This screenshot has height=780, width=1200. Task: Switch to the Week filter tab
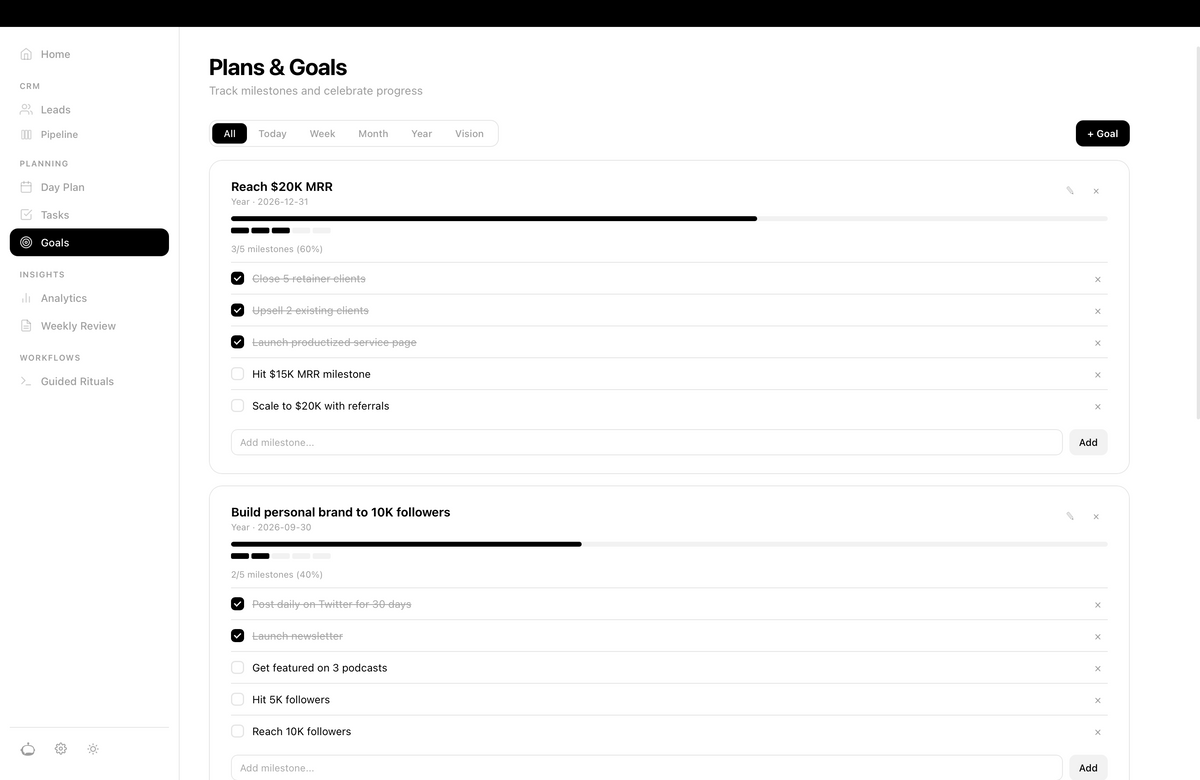click(322, 134)
